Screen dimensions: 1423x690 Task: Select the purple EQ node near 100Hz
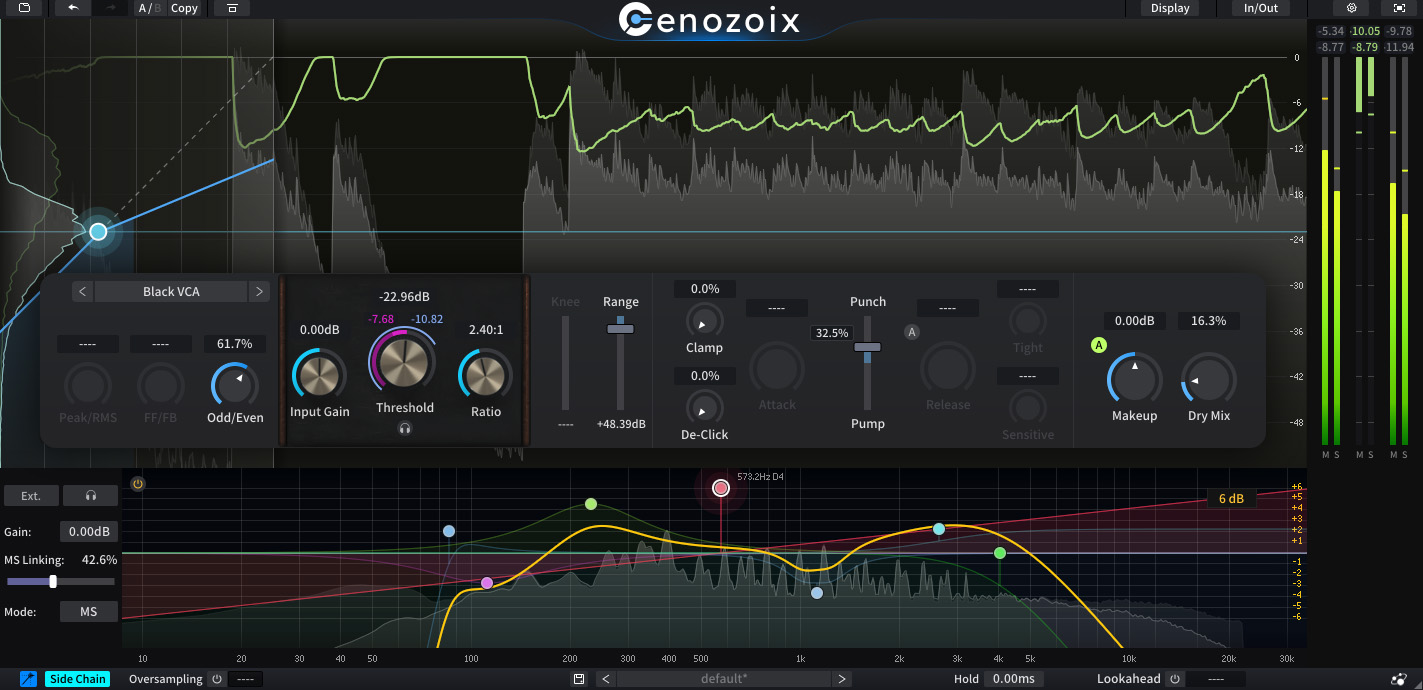(x=487, y=583)
